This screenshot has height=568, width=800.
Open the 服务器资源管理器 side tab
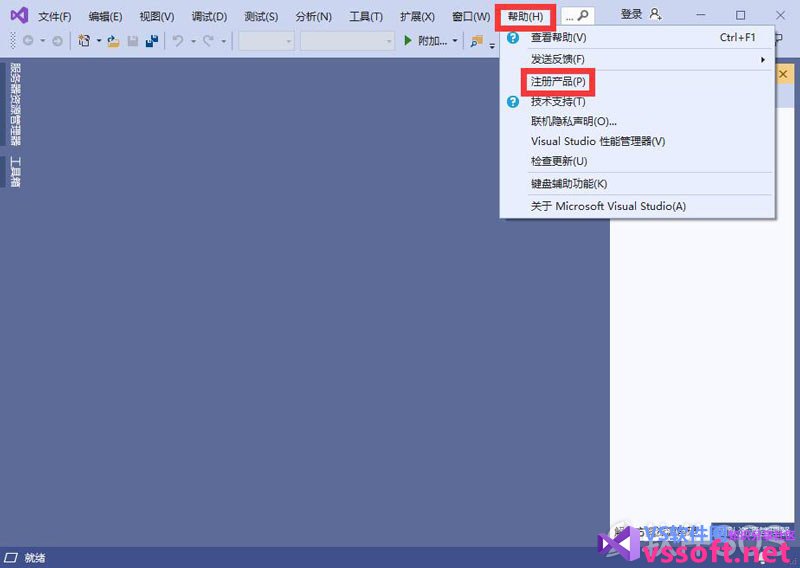coord(15,104)
